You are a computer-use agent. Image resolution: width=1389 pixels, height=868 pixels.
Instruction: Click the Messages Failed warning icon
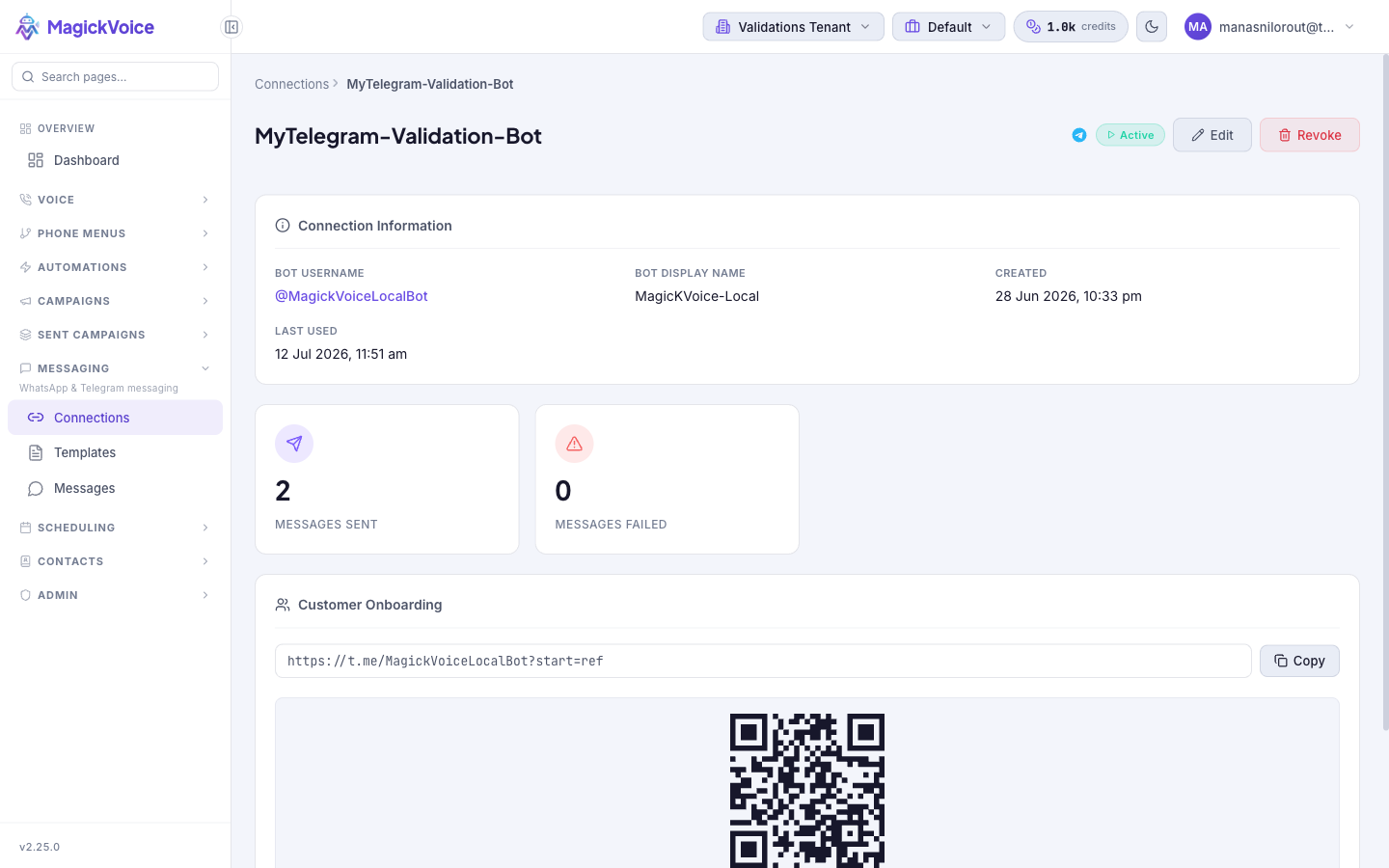574,444
